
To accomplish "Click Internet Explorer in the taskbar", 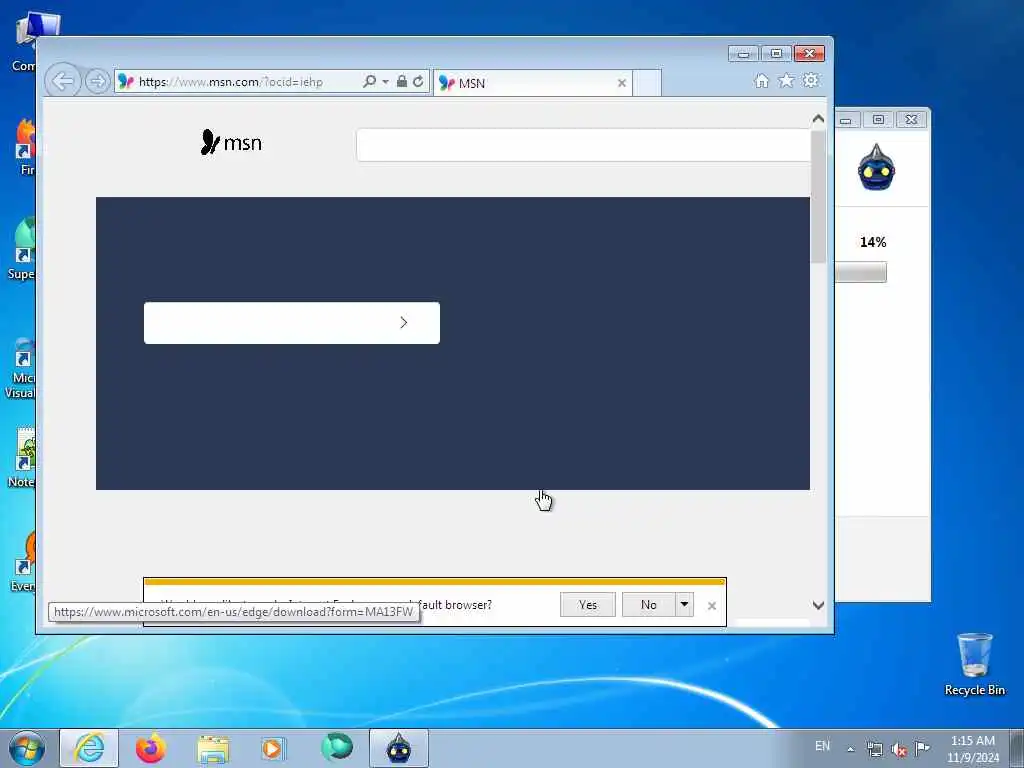I will (x=89, y=748).
